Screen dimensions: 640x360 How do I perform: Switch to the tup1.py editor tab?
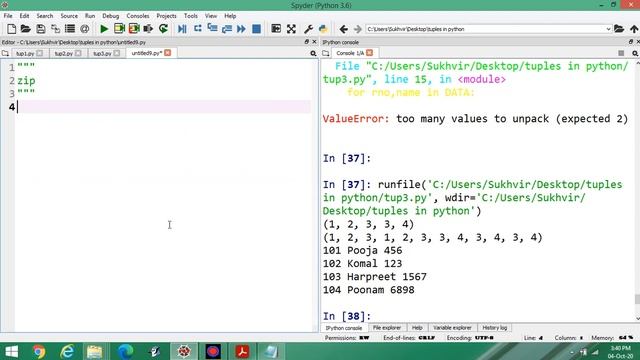(x=25, y=53)
